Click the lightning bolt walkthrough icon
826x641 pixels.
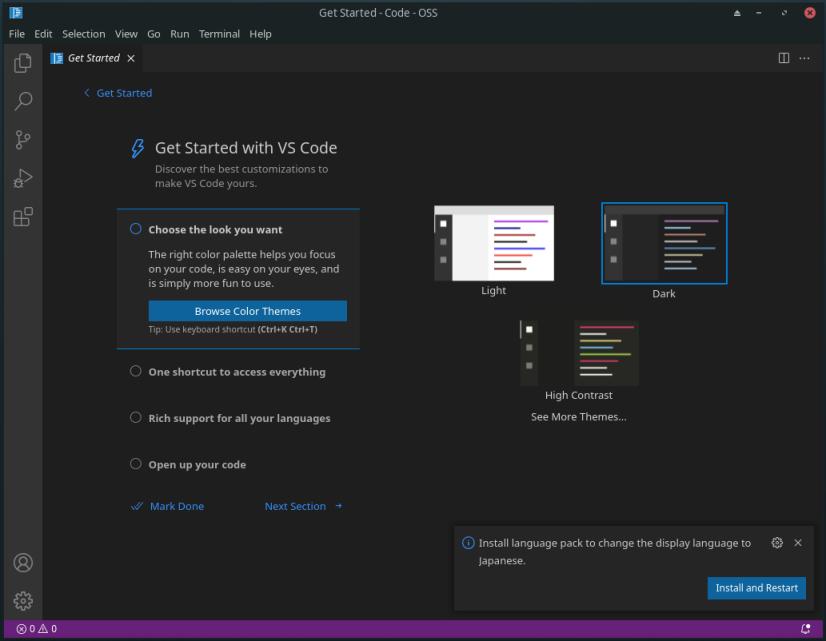point(137,149)
